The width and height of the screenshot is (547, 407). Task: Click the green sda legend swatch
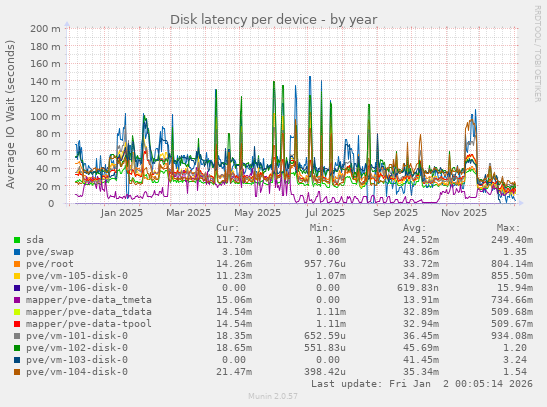17,240
